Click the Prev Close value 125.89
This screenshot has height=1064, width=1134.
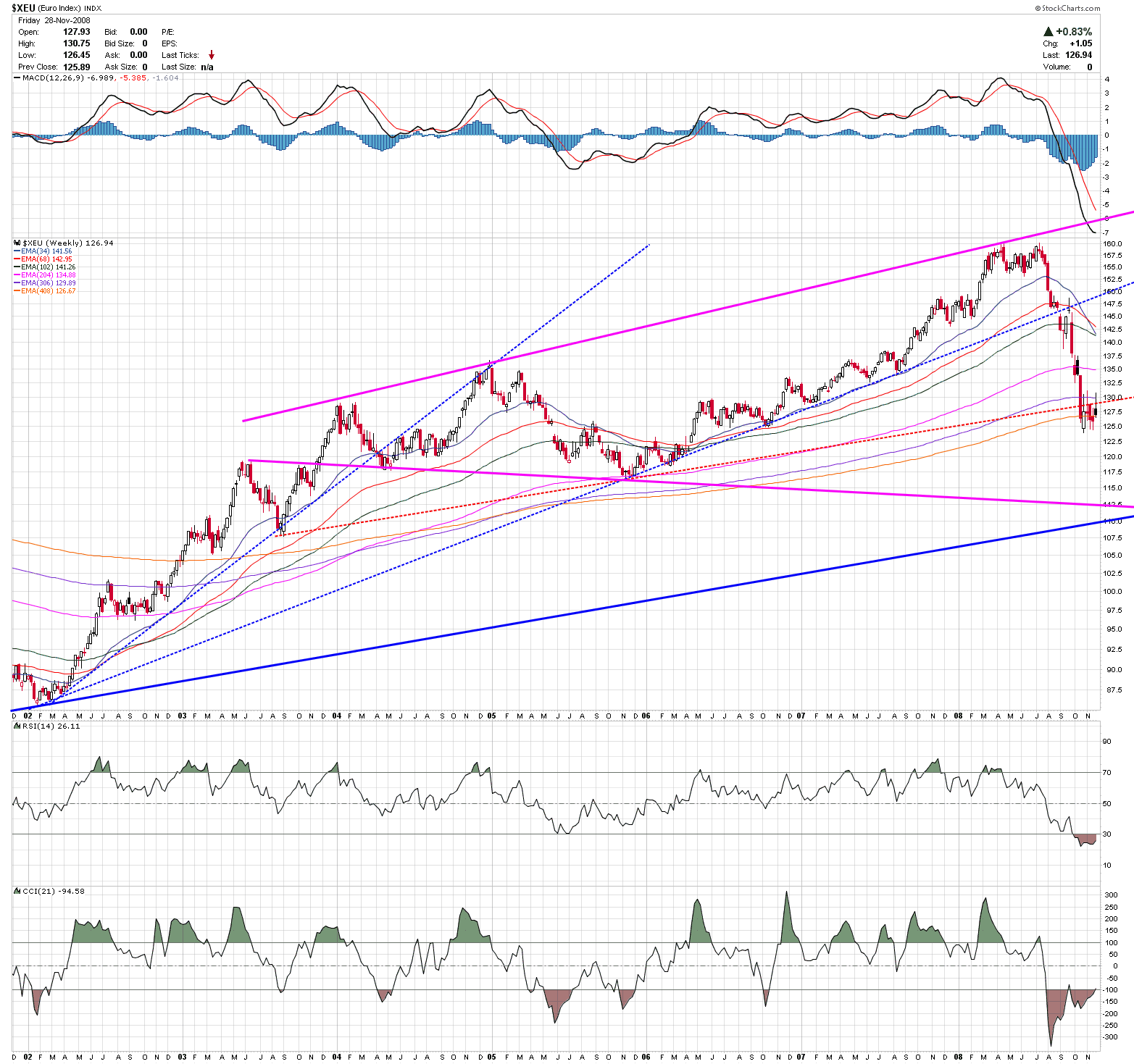[x=77, y=67]
